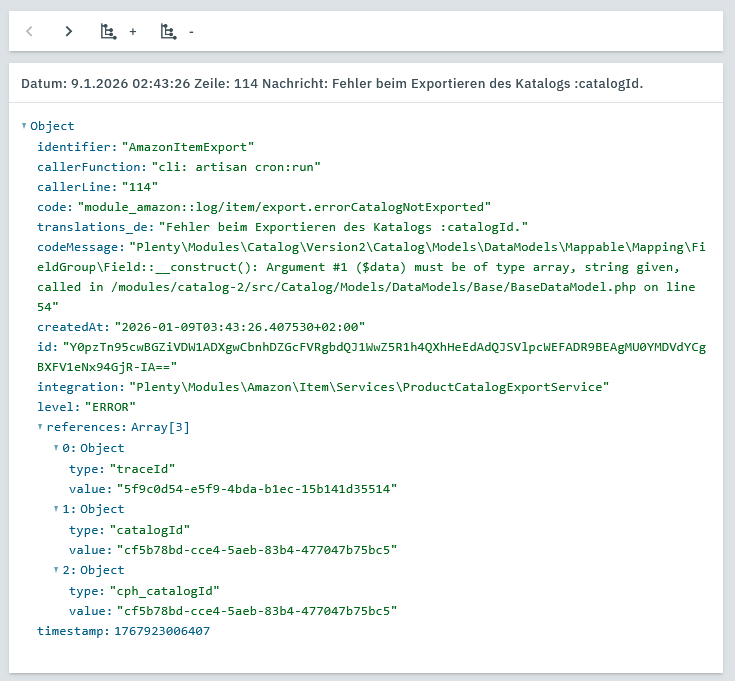Collapse references item 2 Object
This screenshot has width=735, height=681.
(56, 570)
